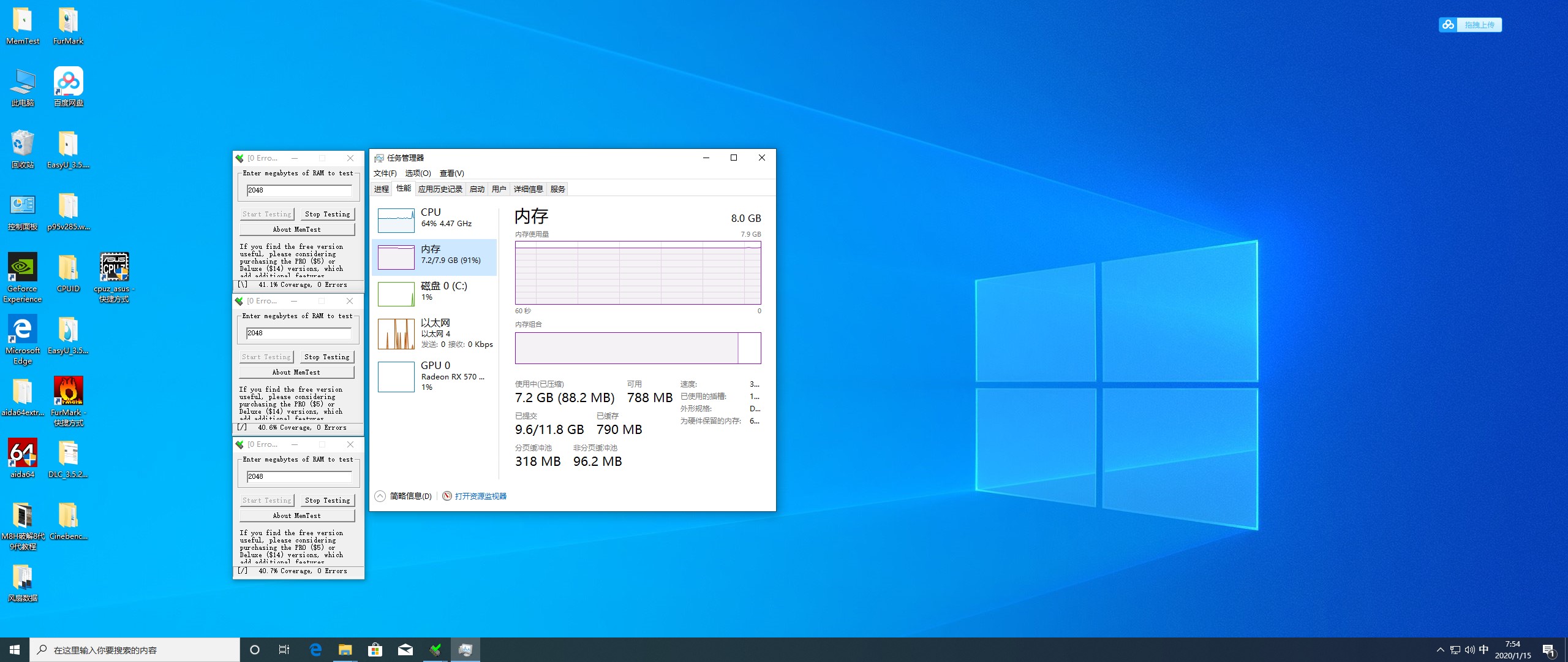This screenshot has height=662, width=1568.
Task: Click the Task View taskbar icon
Action: [x=284, y=650]
